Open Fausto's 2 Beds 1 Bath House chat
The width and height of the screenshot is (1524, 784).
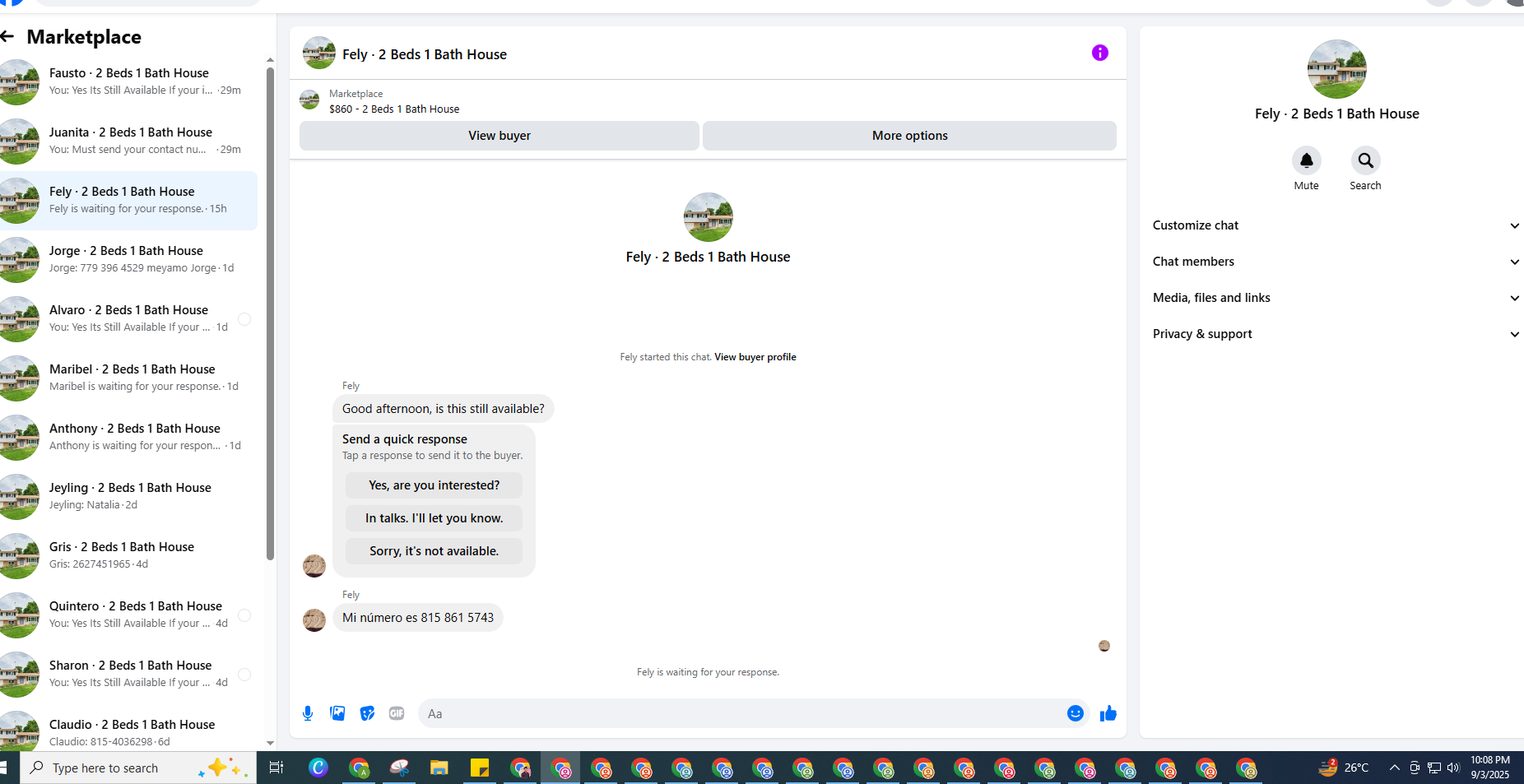coord(128,81)
